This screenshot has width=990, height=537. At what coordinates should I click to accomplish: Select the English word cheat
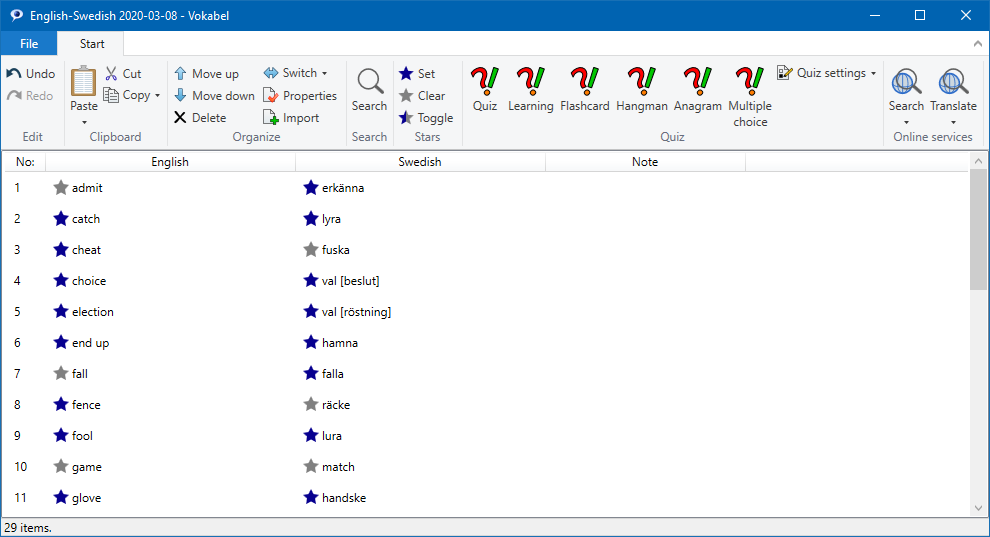click(x=86, y=249)
